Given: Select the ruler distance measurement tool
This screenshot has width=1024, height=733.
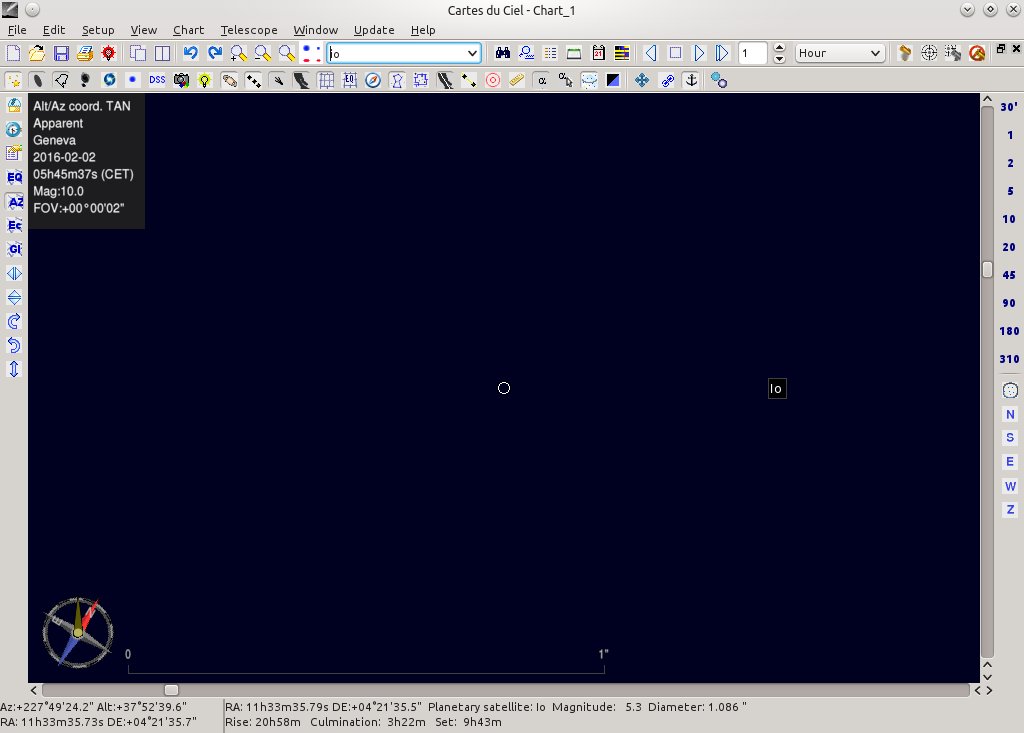Looking at the screenshot, I should (x=517, y=80).
